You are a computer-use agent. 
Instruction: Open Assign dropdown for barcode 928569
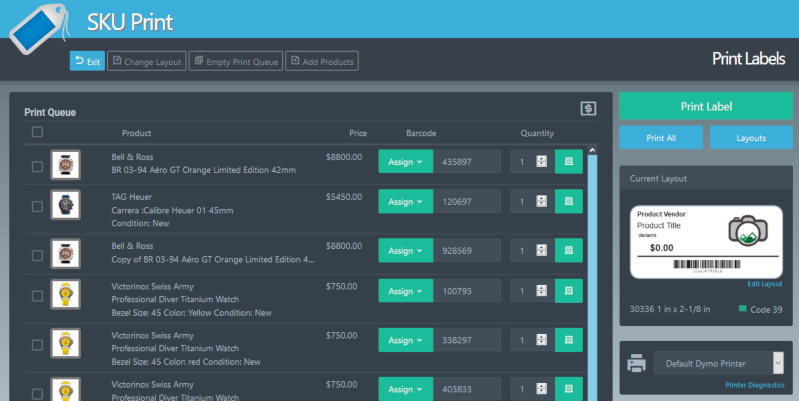point(406,250)
